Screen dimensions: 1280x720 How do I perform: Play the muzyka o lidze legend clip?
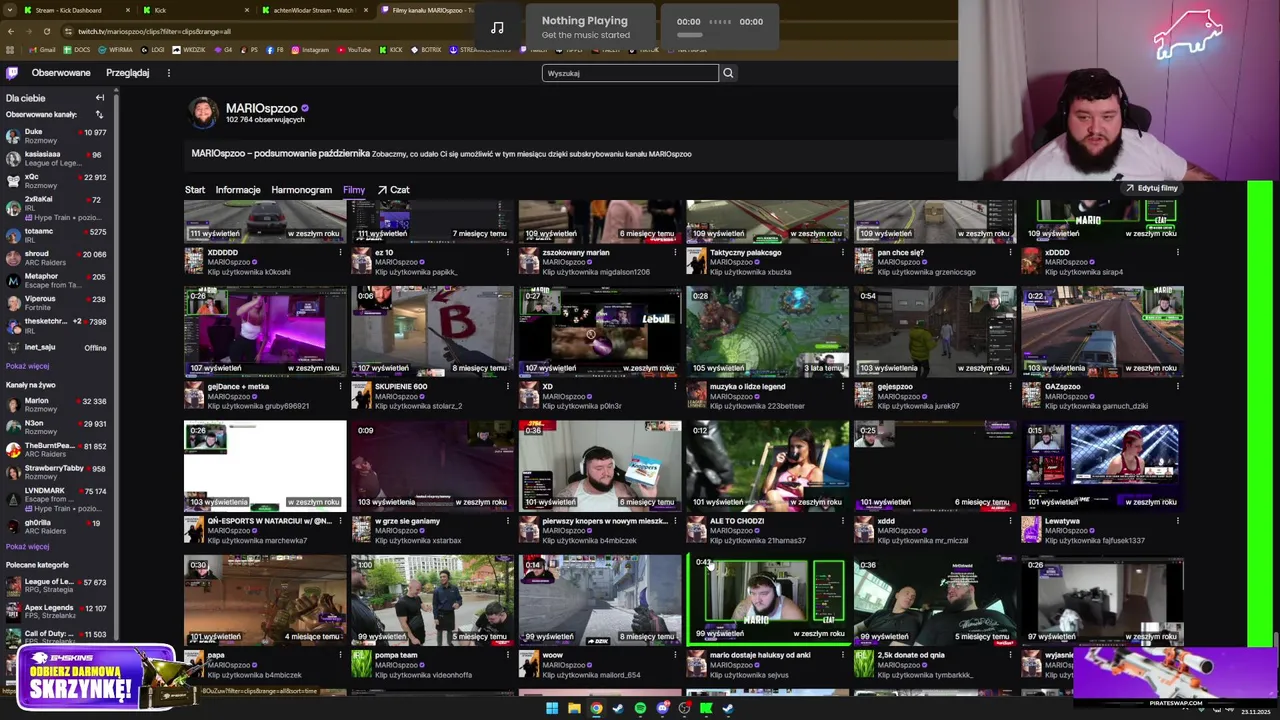click(768, 331)
